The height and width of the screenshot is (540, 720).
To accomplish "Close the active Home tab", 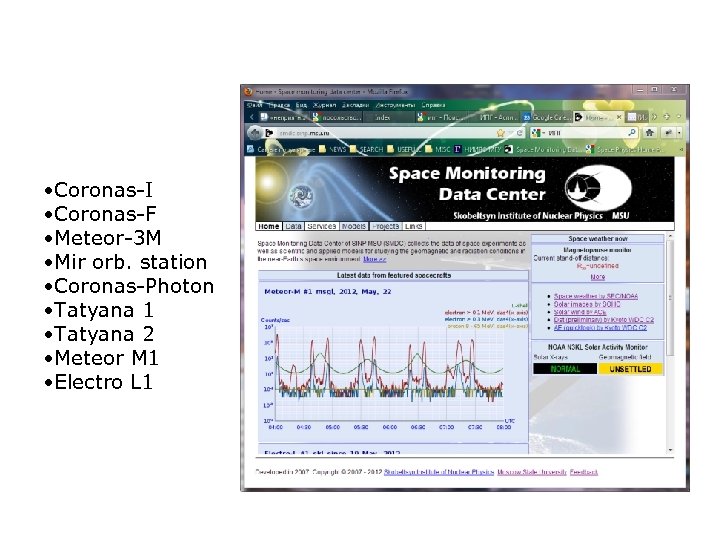I will coord(619,117).
